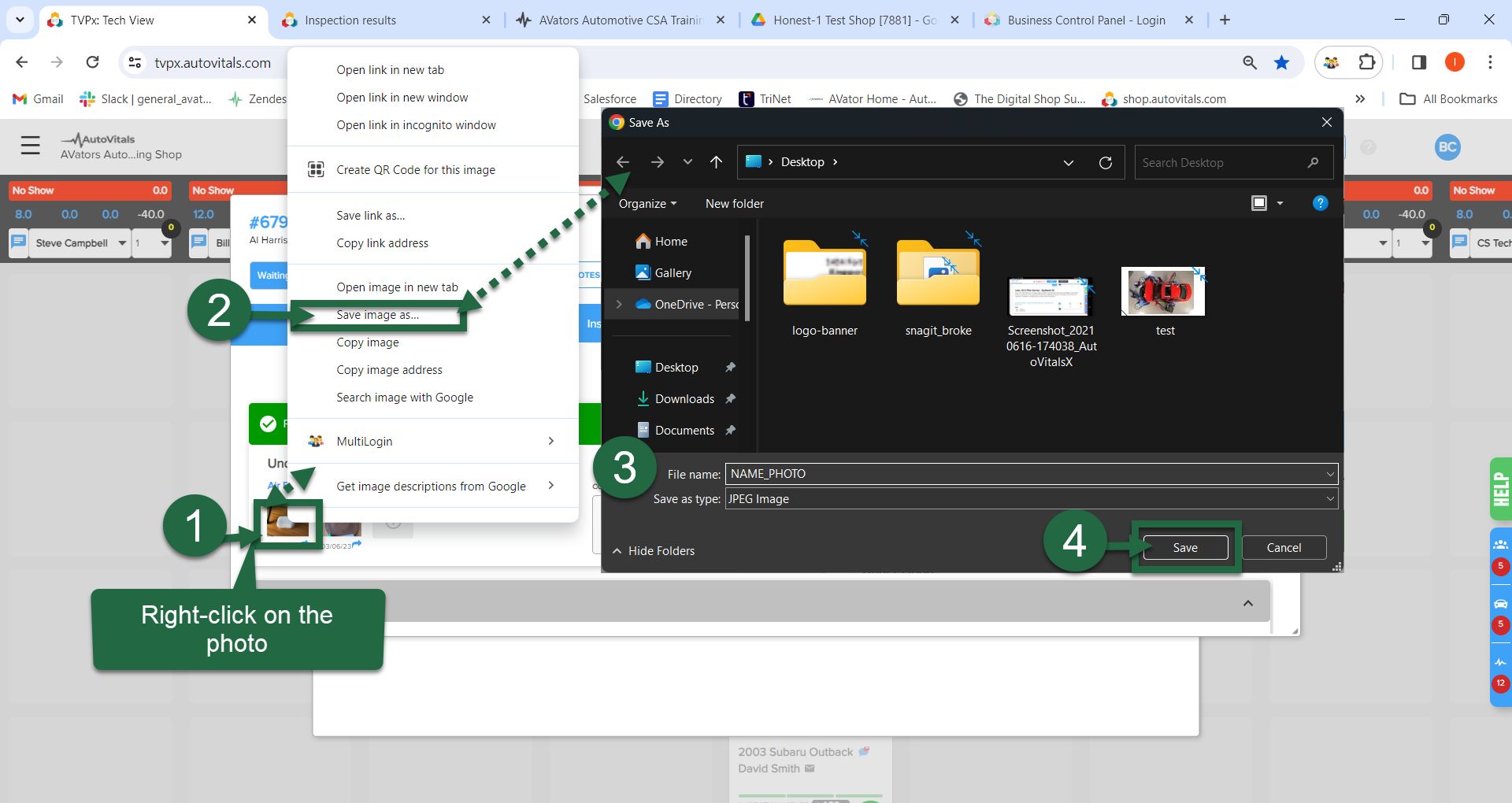1512x803 pixels.
Task: Open the Organize dropdown menu
Action: pyautogui.click(x=647, y=204)
